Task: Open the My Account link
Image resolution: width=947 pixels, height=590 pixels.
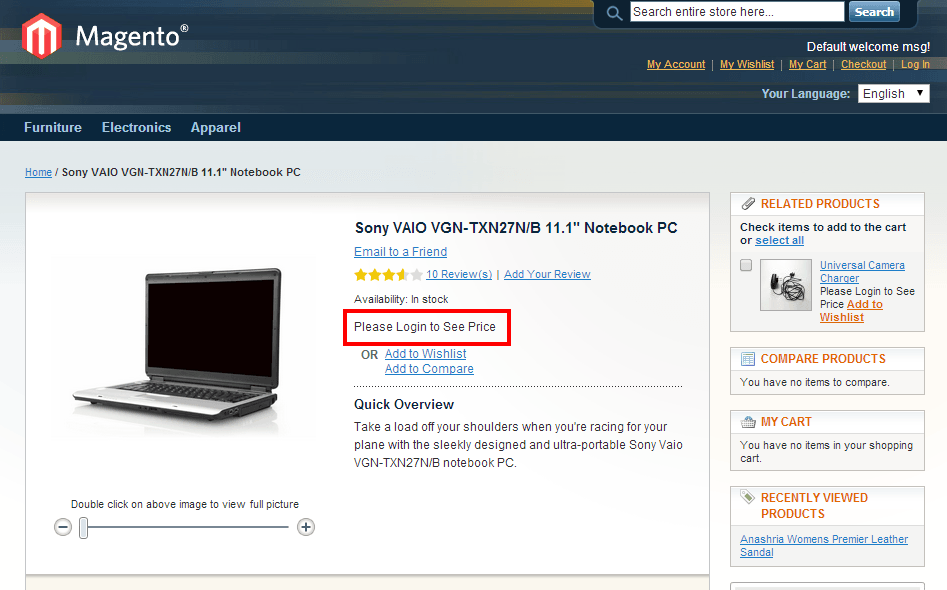Action: (676, 64)
